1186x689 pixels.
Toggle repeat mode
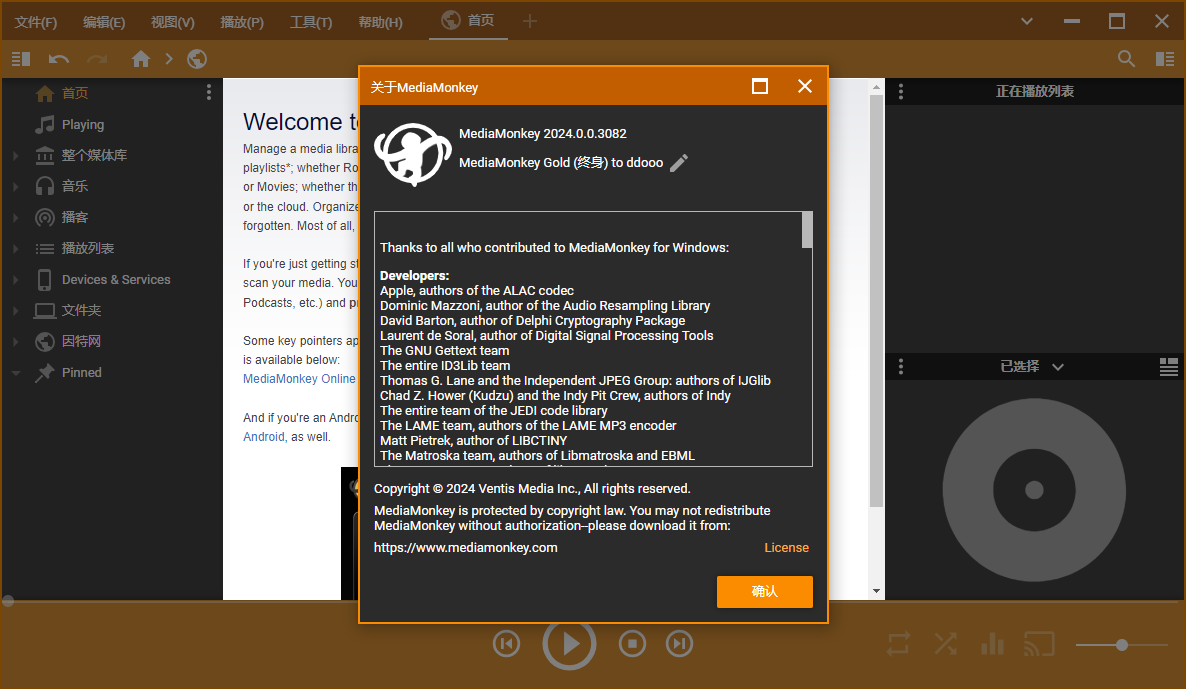[899, 644]
